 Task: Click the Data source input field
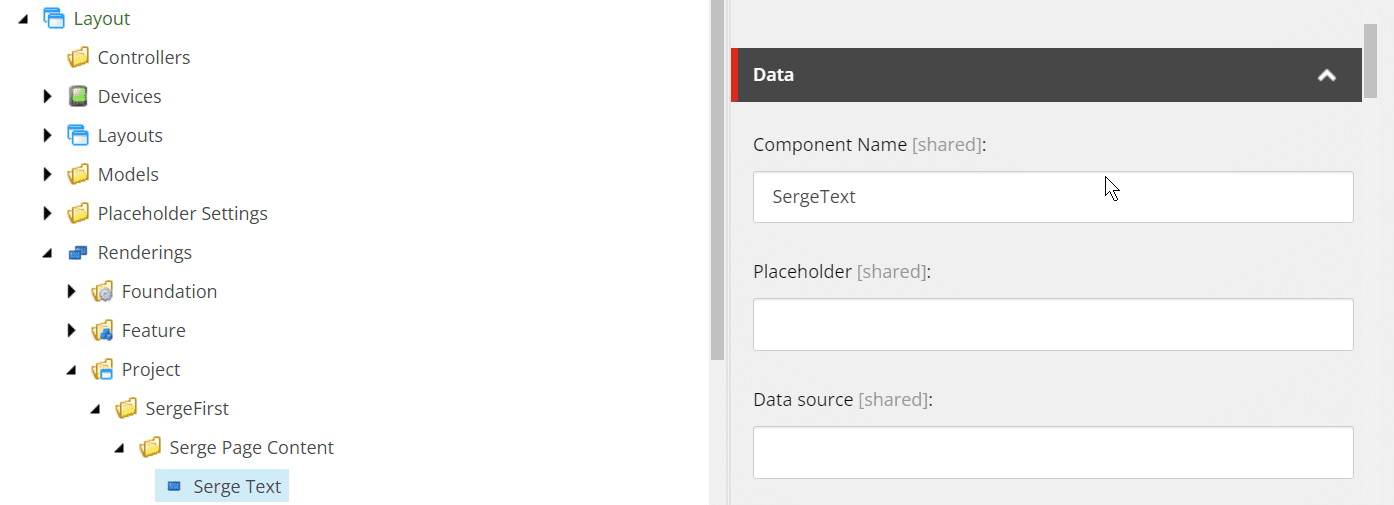tap(1053, 453)
